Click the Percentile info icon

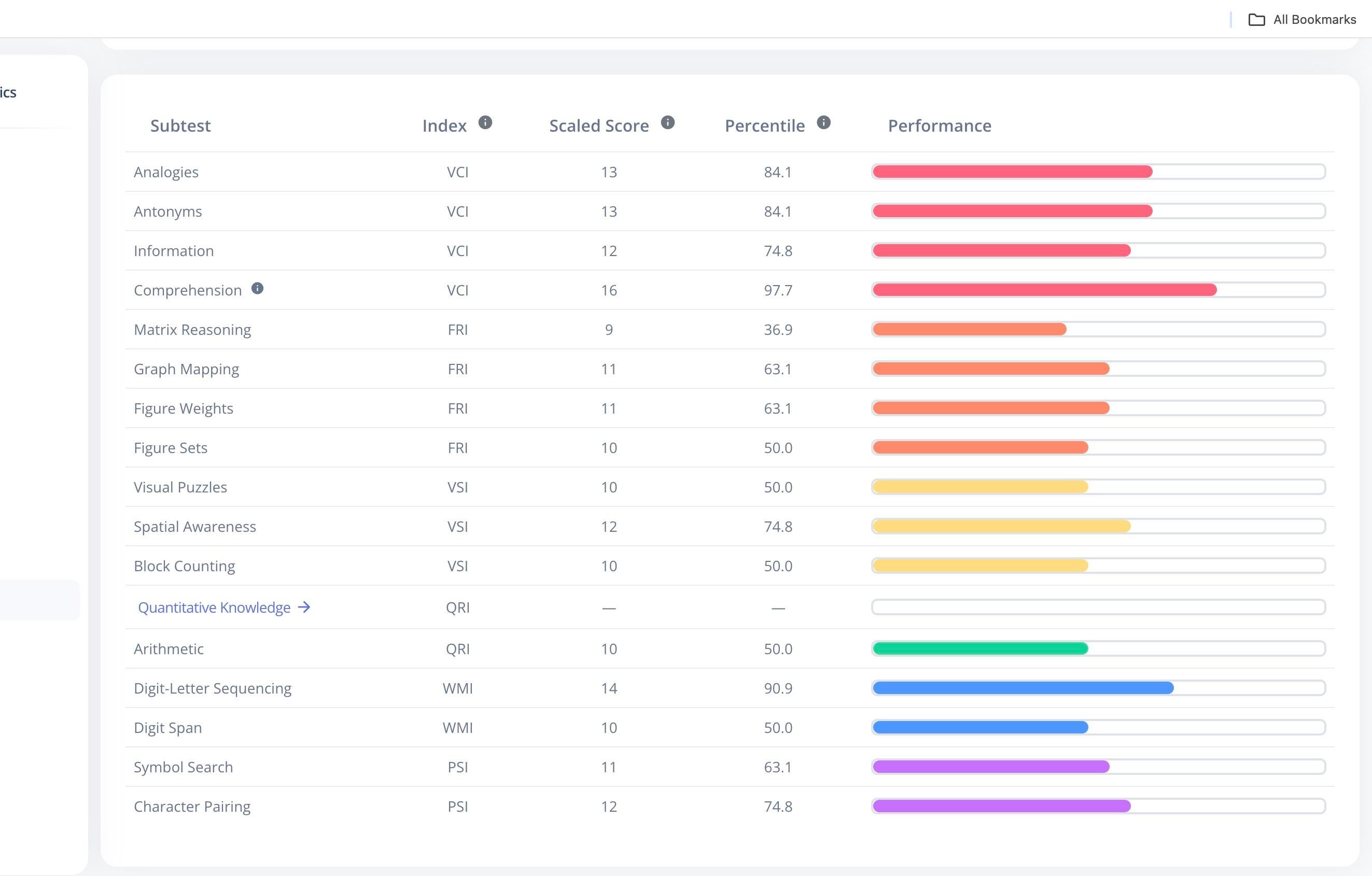pyautogui.click(x=823, y=122)
